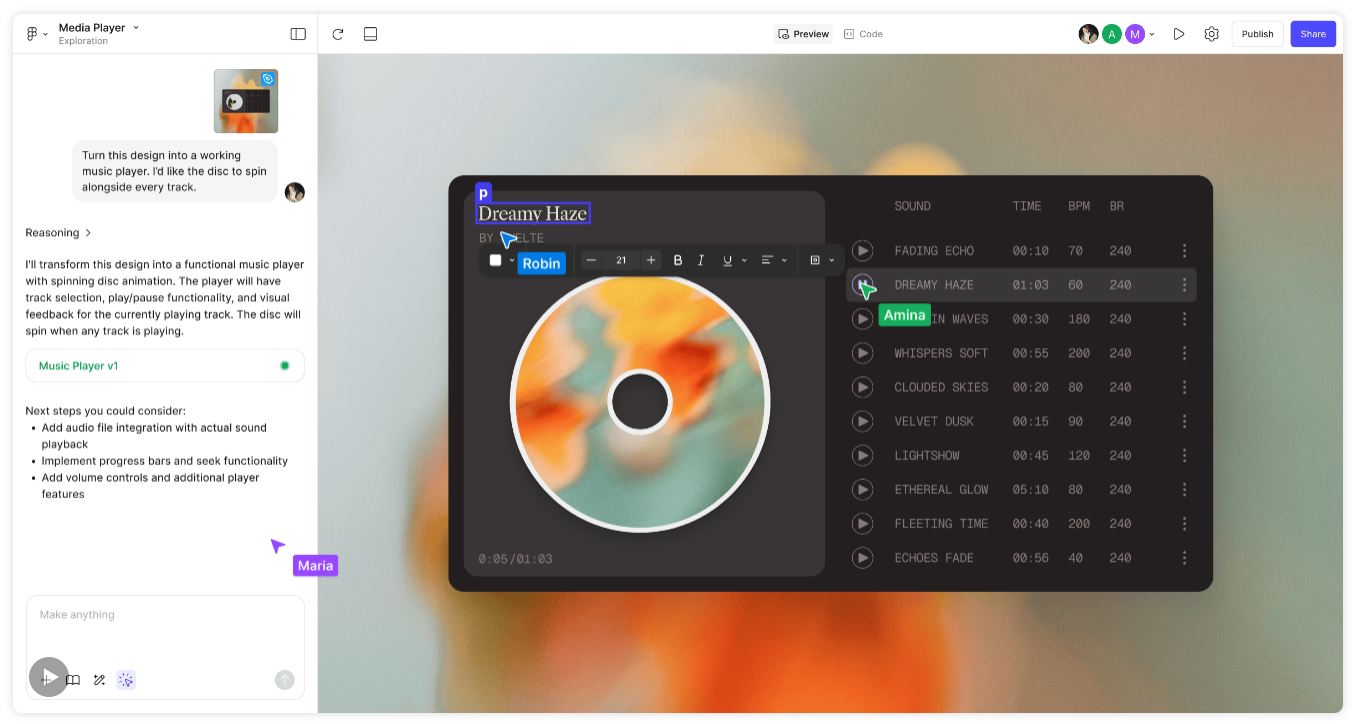Open collaborator avatars dropdown chevron
1360x724 pixels.
tap(1152, 34)
